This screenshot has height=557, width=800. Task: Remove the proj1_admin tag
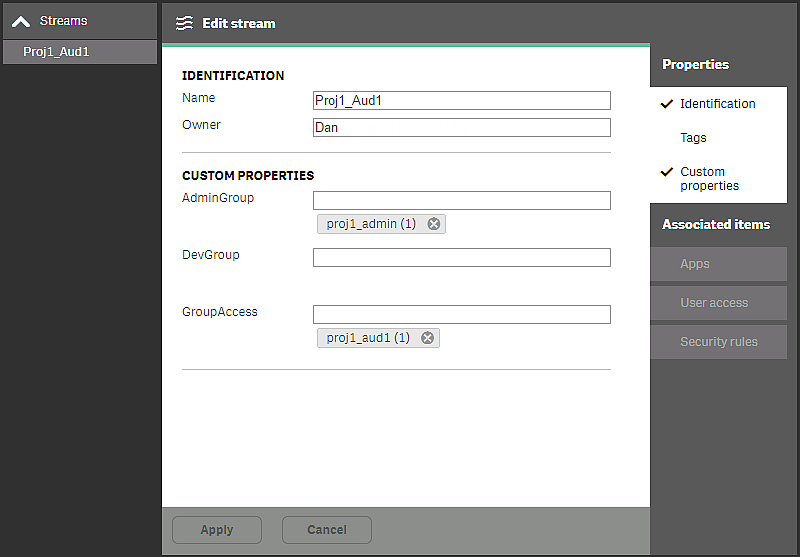click(434, 224)
